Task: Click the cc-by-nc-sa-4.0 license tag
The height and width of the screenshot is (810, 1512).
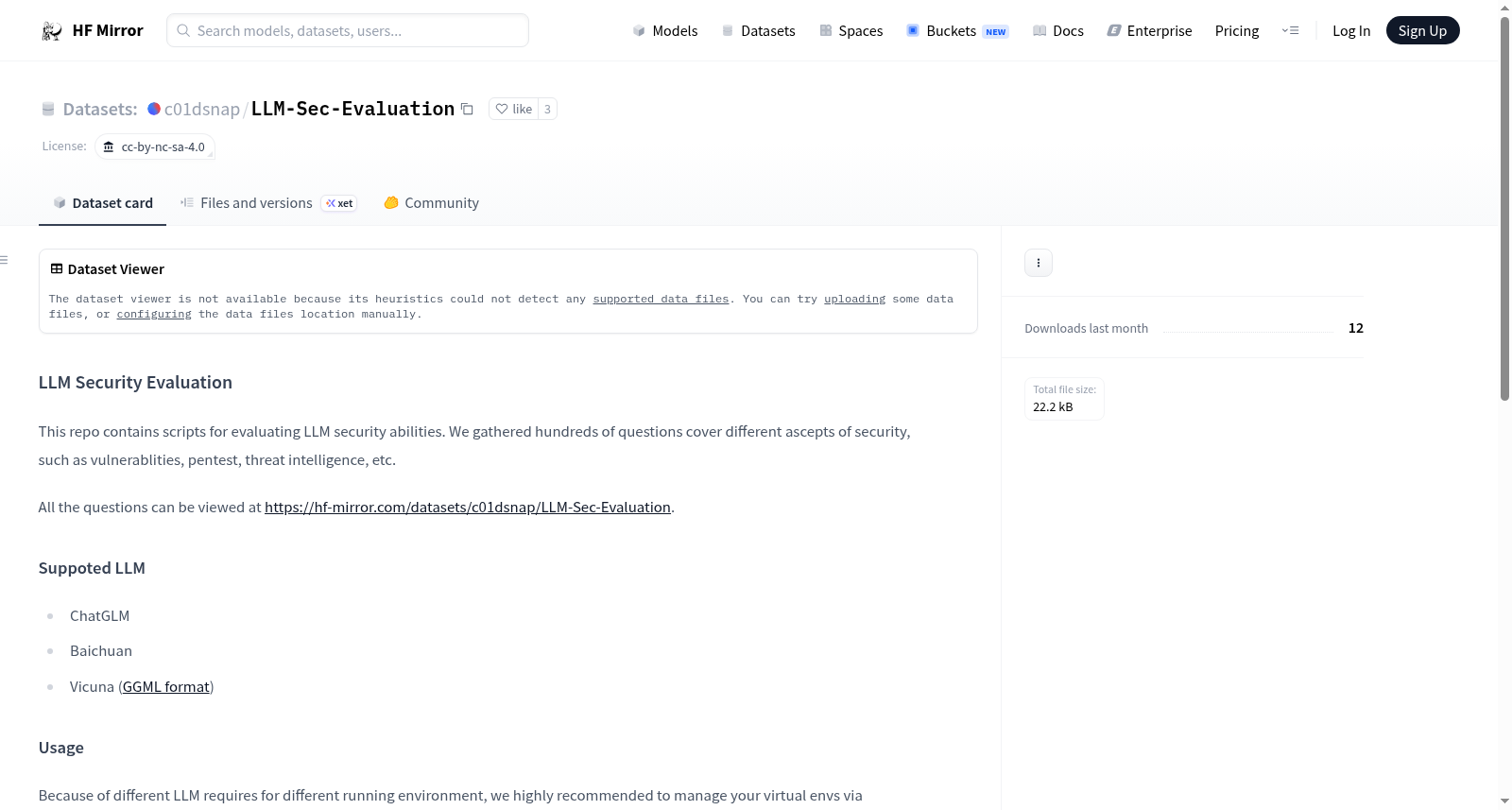Action: tap(155, 147)
